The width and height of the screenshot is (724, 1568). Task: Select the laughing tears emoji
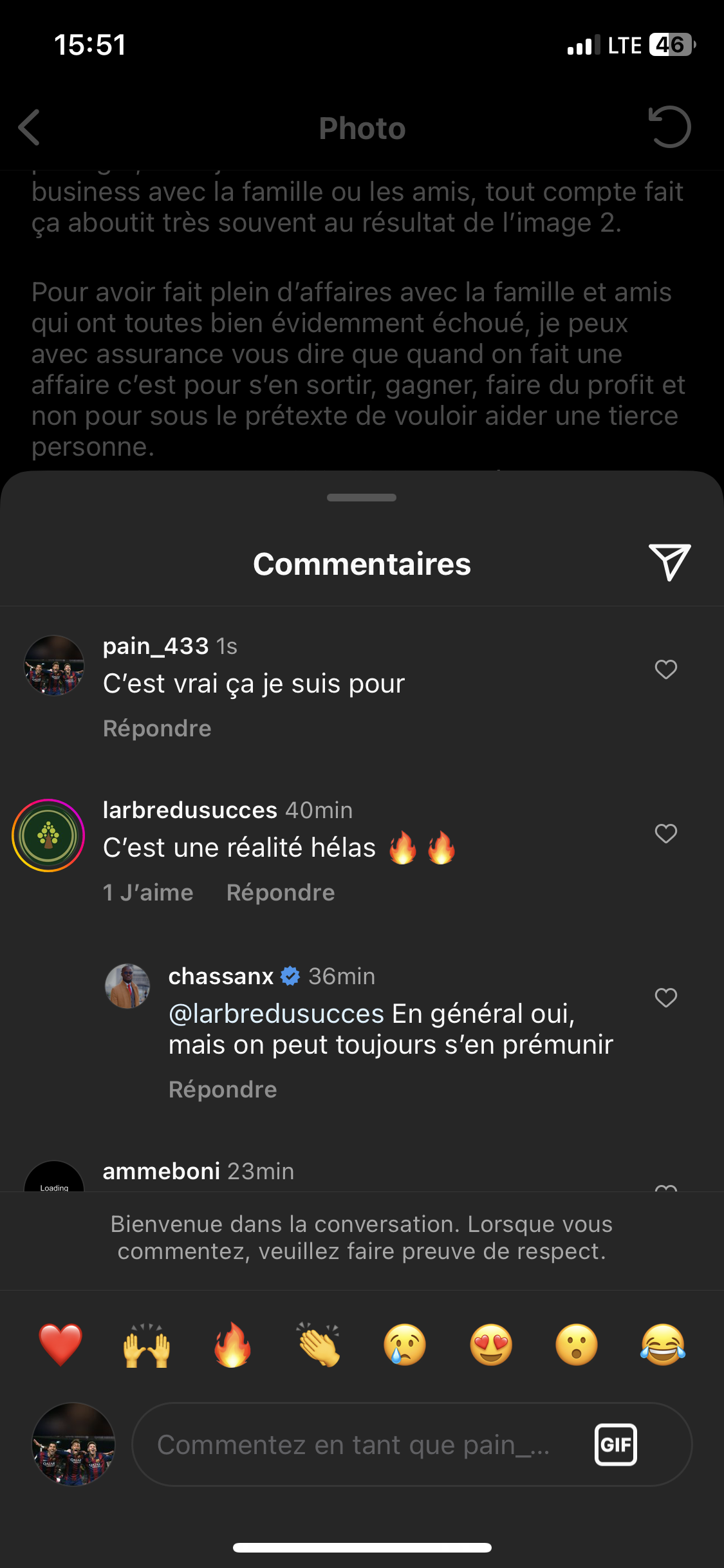(663, 1345)
